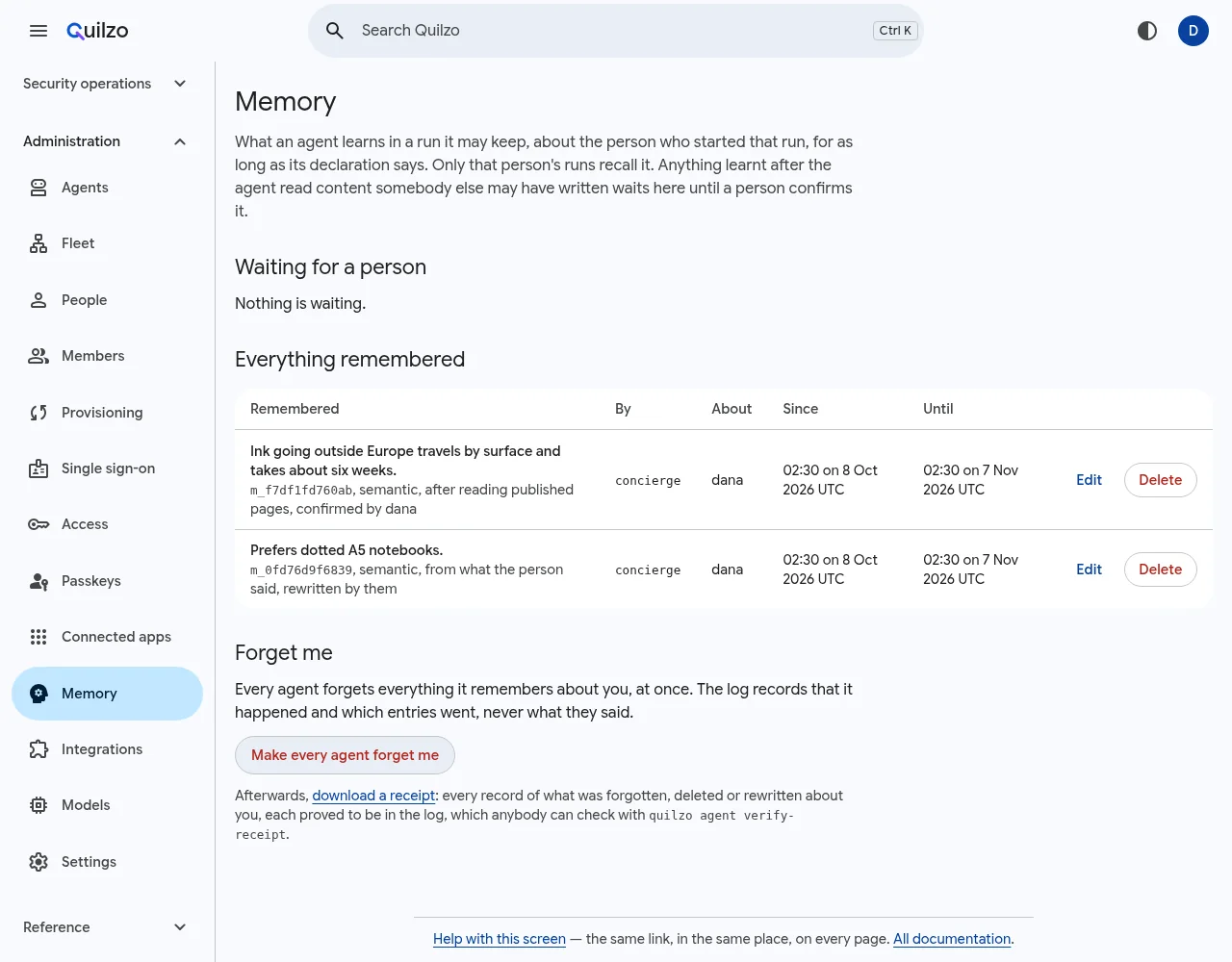Open the hamburger navigation menu

pos(38,31)
